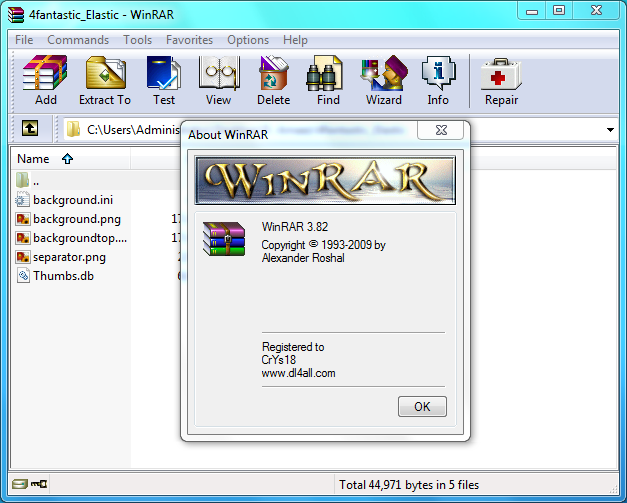Click the folder icon in address bar

point(73,130)
